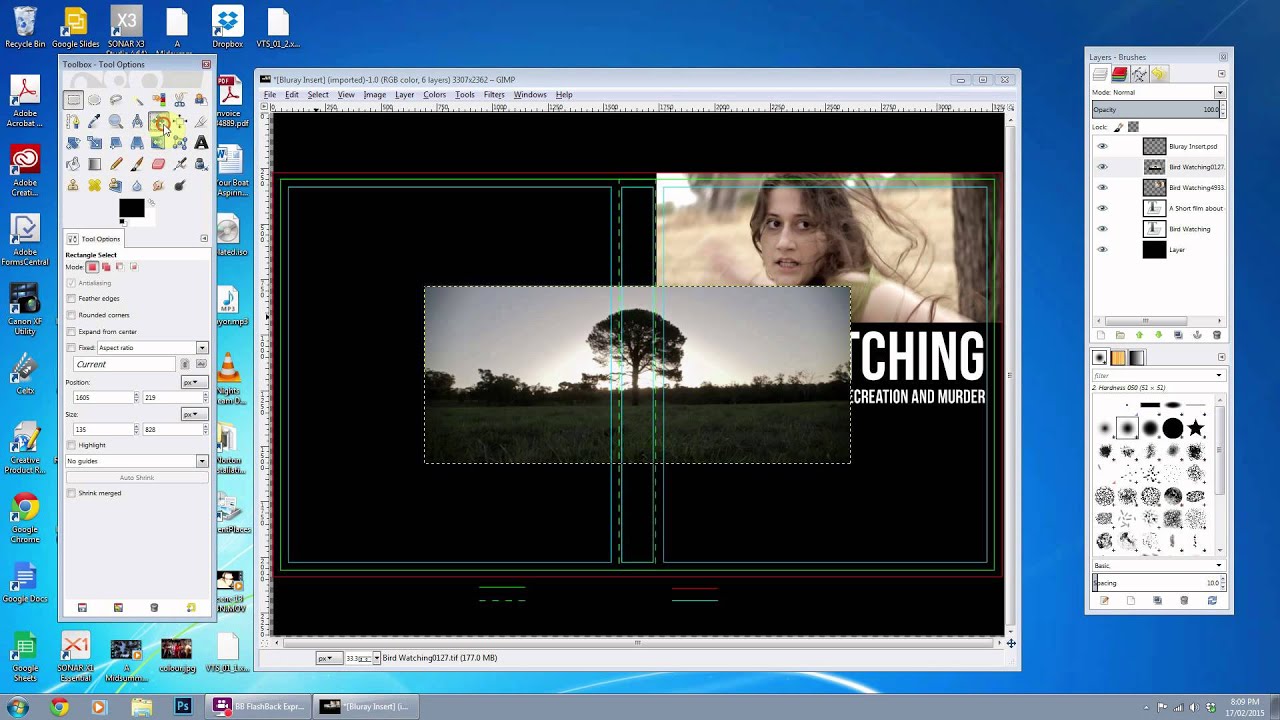Click the Position X field showing 1605

point(104,398)
